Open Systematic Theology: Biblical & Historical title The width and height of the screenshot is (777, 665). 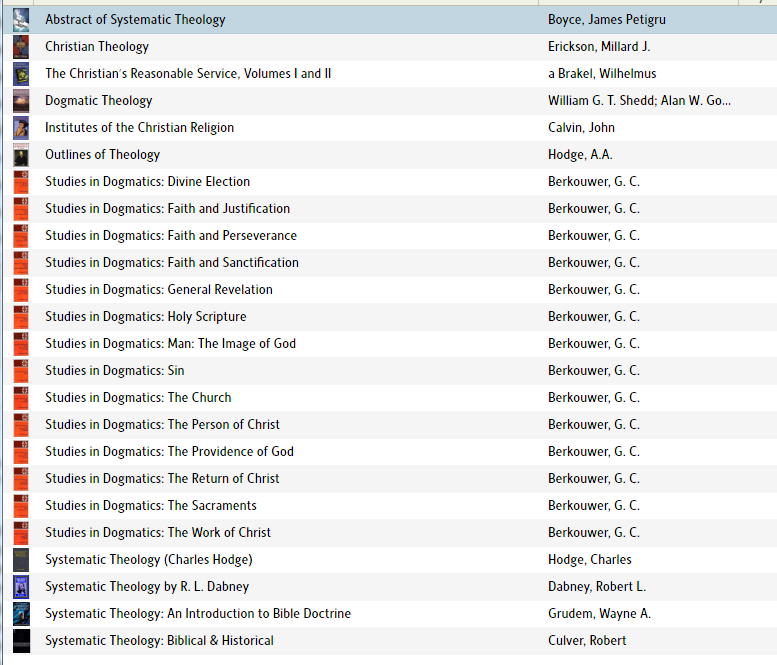[x=160, y=641]
